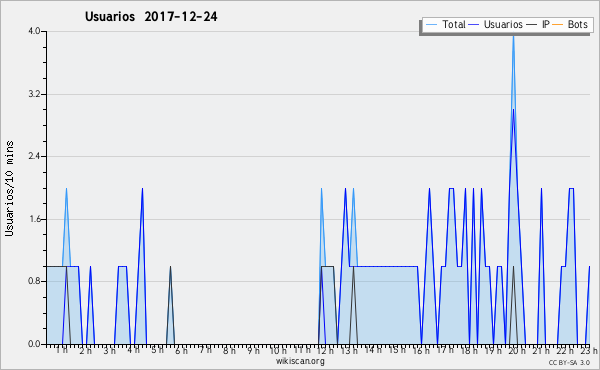Click the y-axis value 2.4
Screen dimensions: 600x370
point(34,156)
